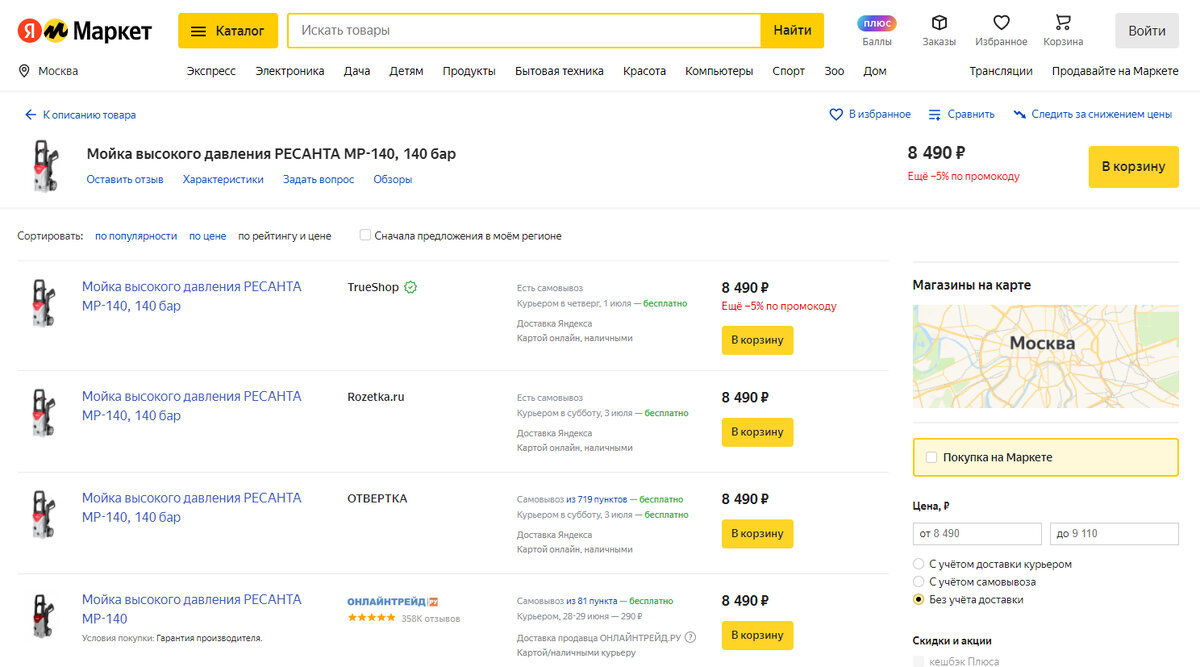
Task: Open the Rozetka.ru store name
Action: (x=376, y=397)
